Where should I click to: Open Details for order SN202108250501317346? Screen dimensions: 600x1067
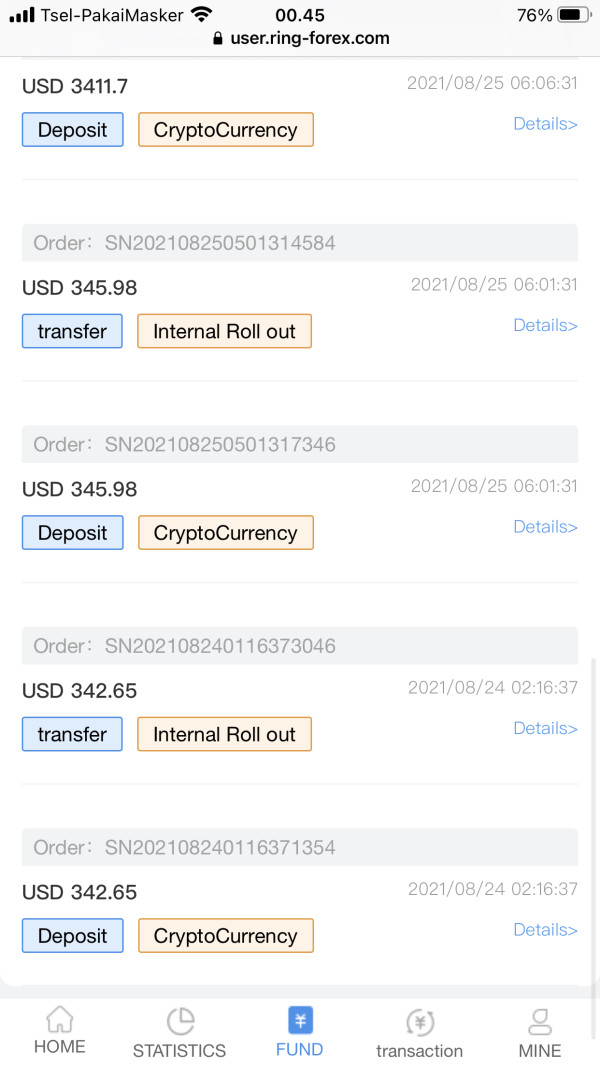click(545, 527)
